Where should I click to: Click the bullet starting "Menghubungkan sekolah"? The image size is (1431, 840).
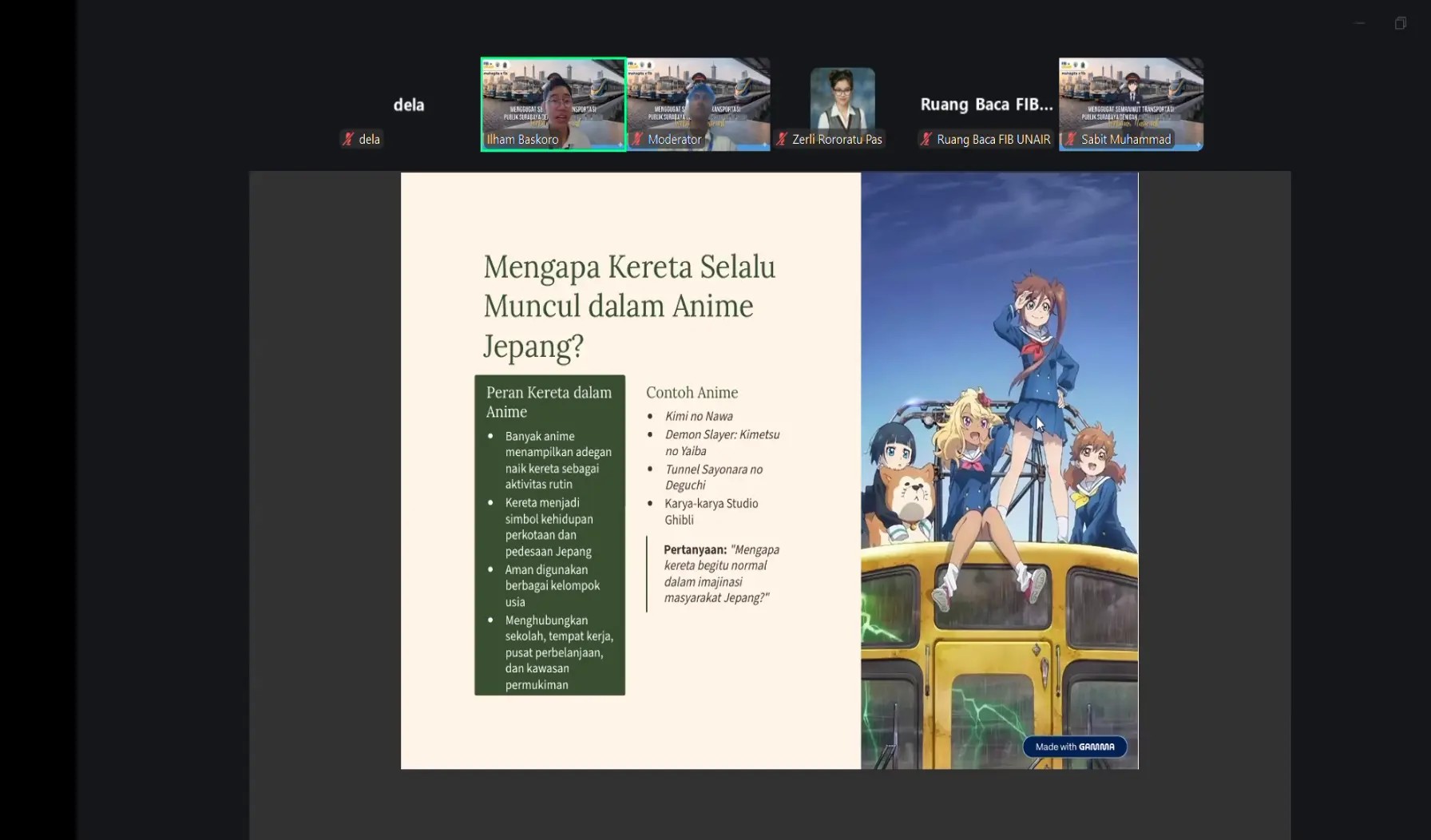tap(559, 652)
